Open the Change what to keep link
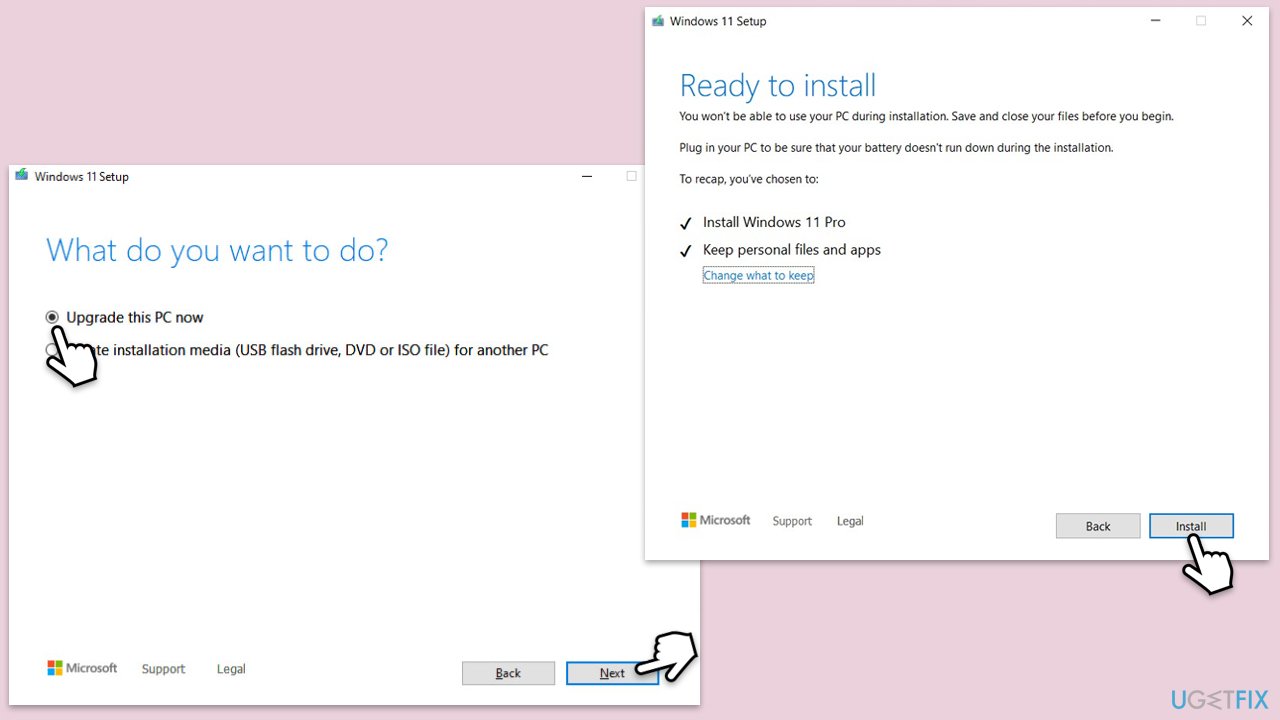 (758, 276)
